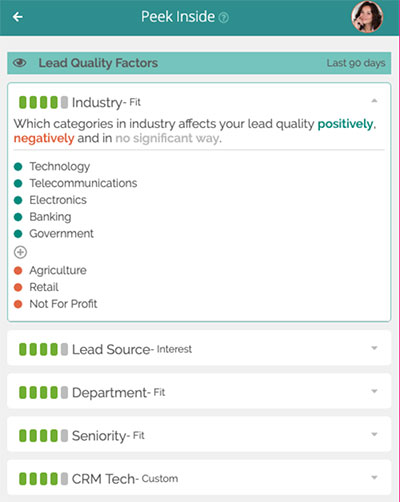
Task: Open the Seniority- Fit row title
Action: point(108,436)
